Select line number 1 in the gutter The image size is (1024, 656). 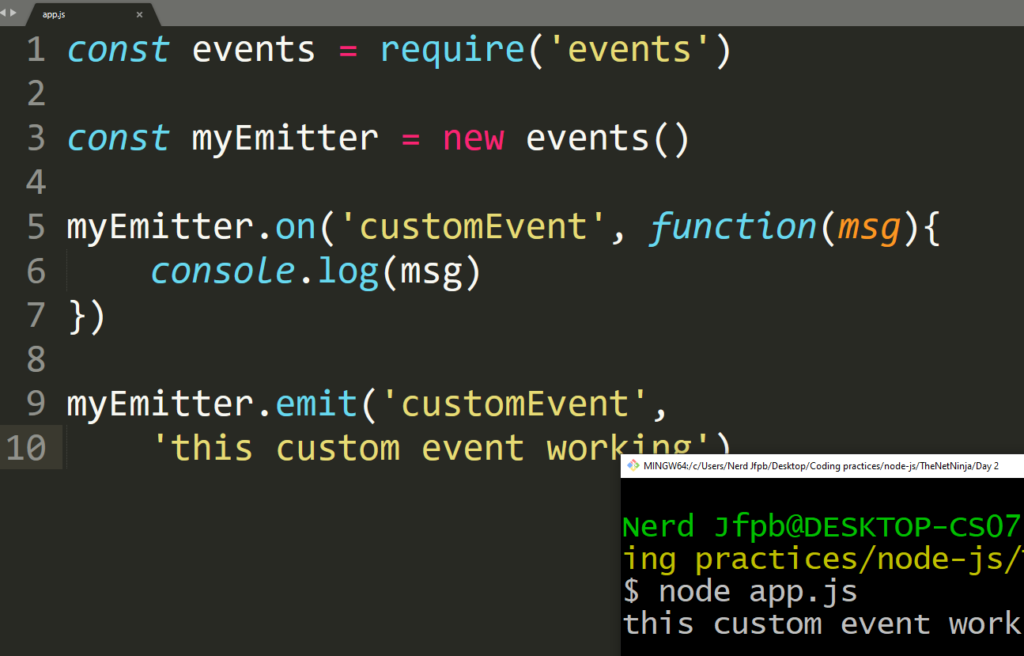pyautogui.click(x=37, y=50)
